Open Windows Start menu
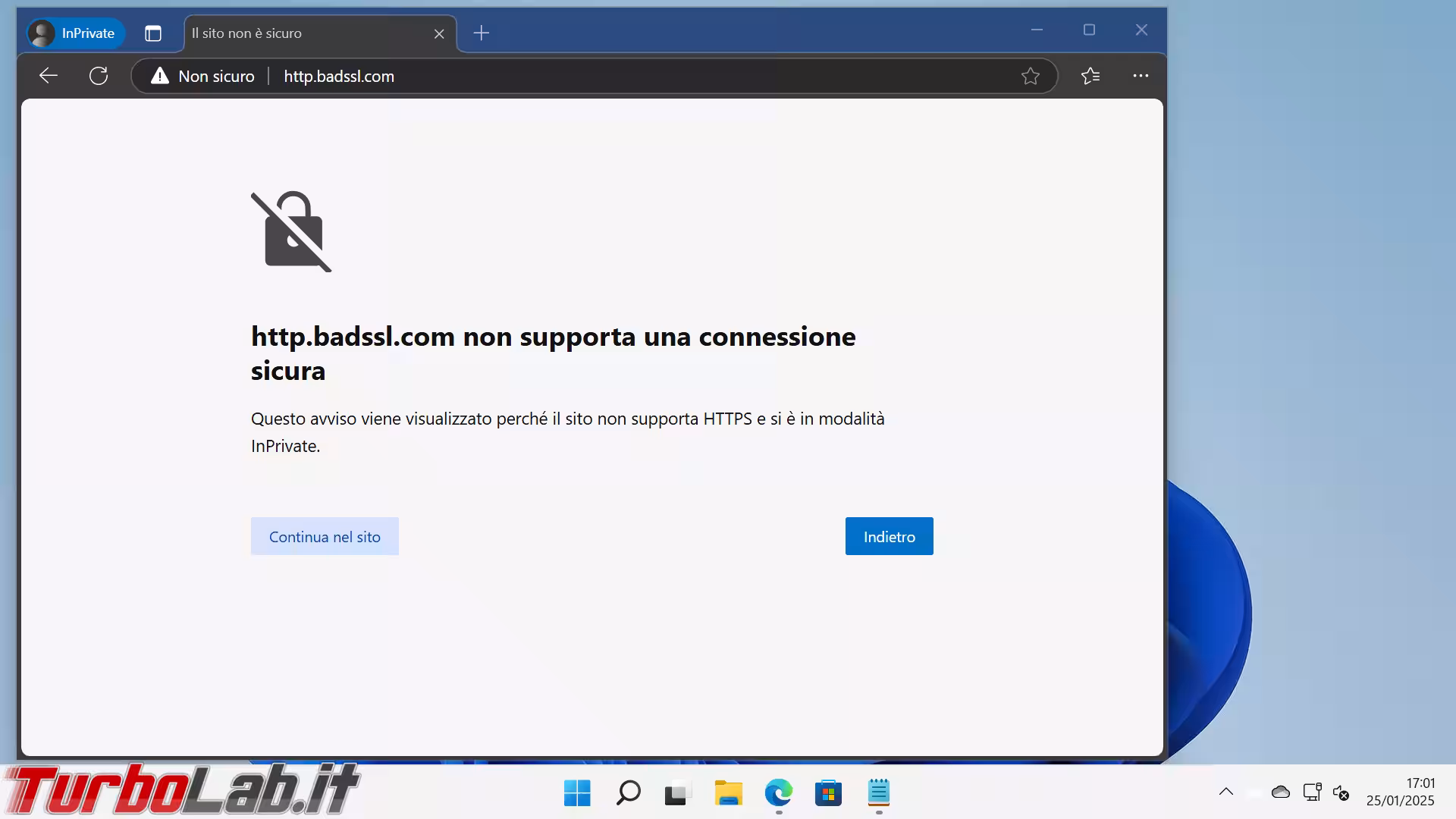This screenshot has width=1456, height=819. coord(577,793)
